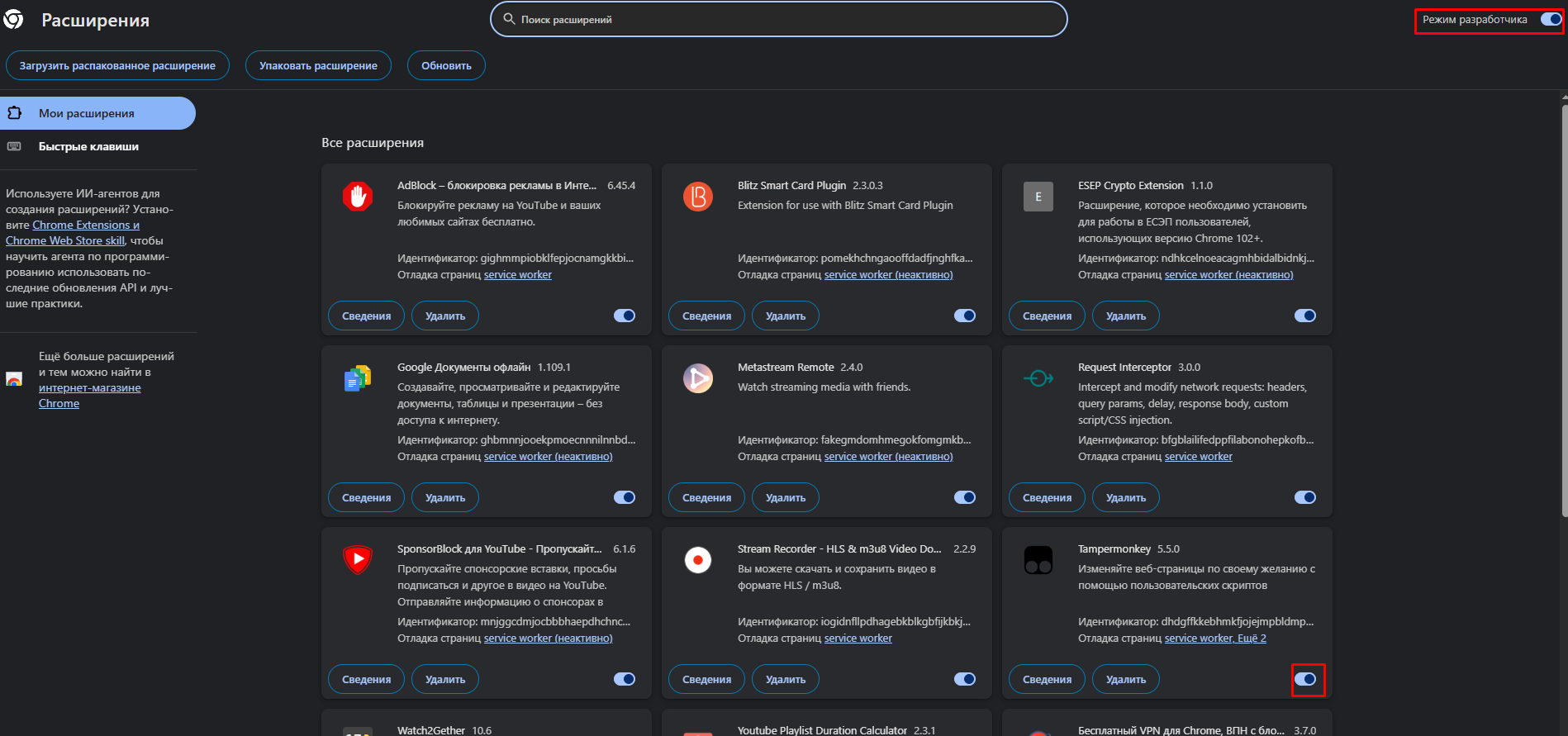Disable the Tampermonkey extension toggle
Screen dimensions: 1568x736
[1305, 679]
